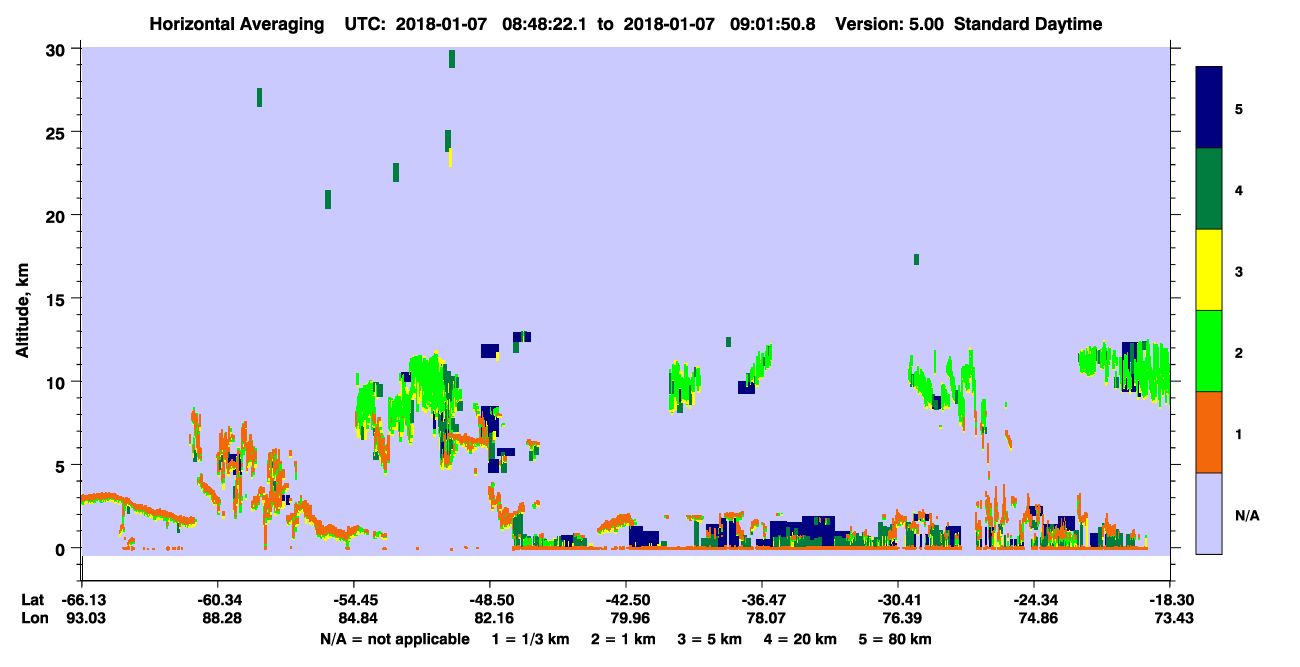Click the latitude label -60.34

click(x=217, y=600)
